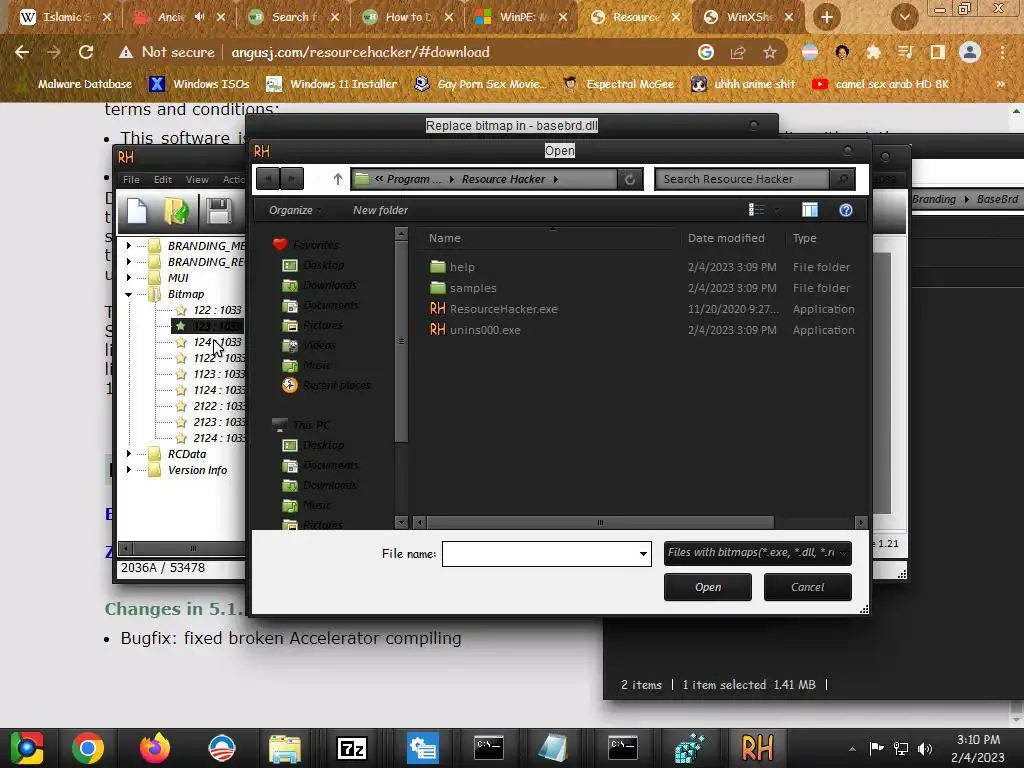Open File Explorer from taskbar
This screenshot has width=1024, height=768.
(285, 748)
